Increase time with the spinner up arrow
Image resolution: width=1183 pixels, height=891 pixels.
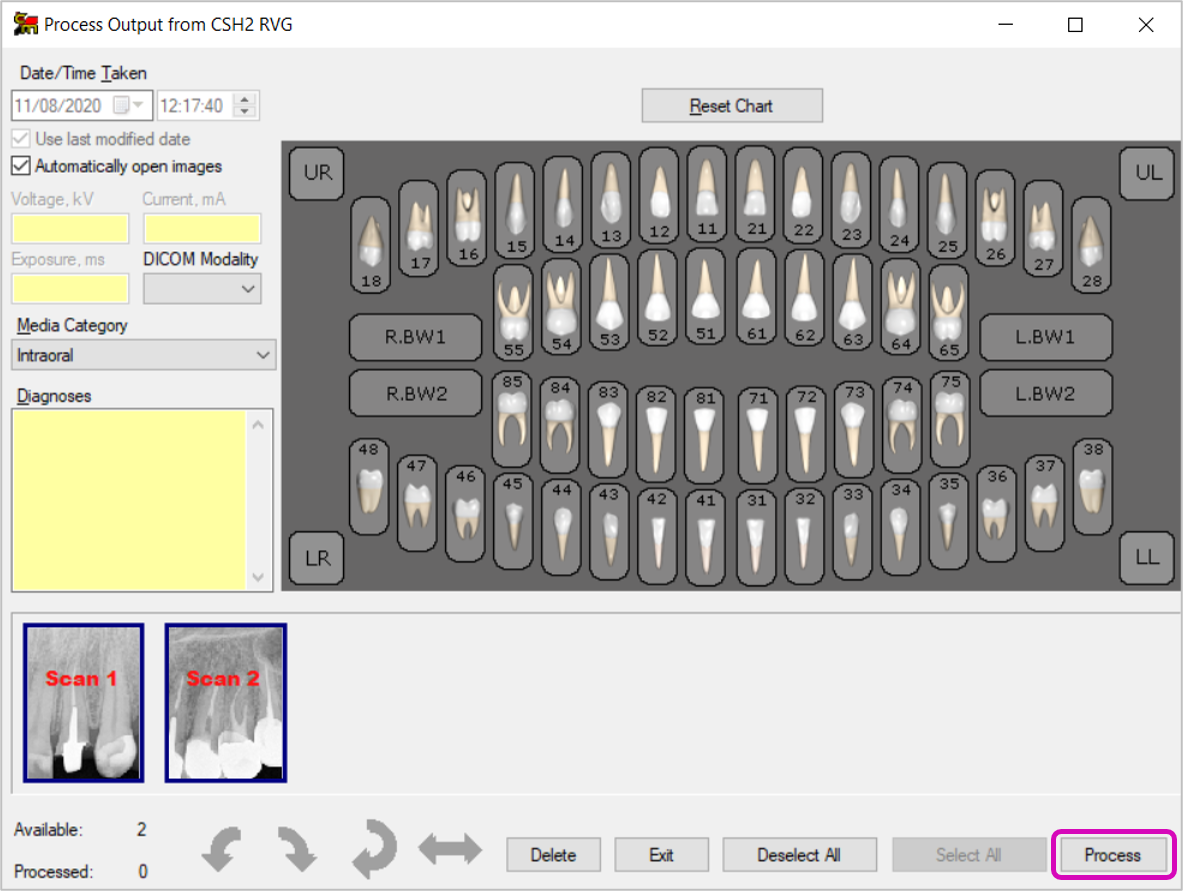pos(244,99)
